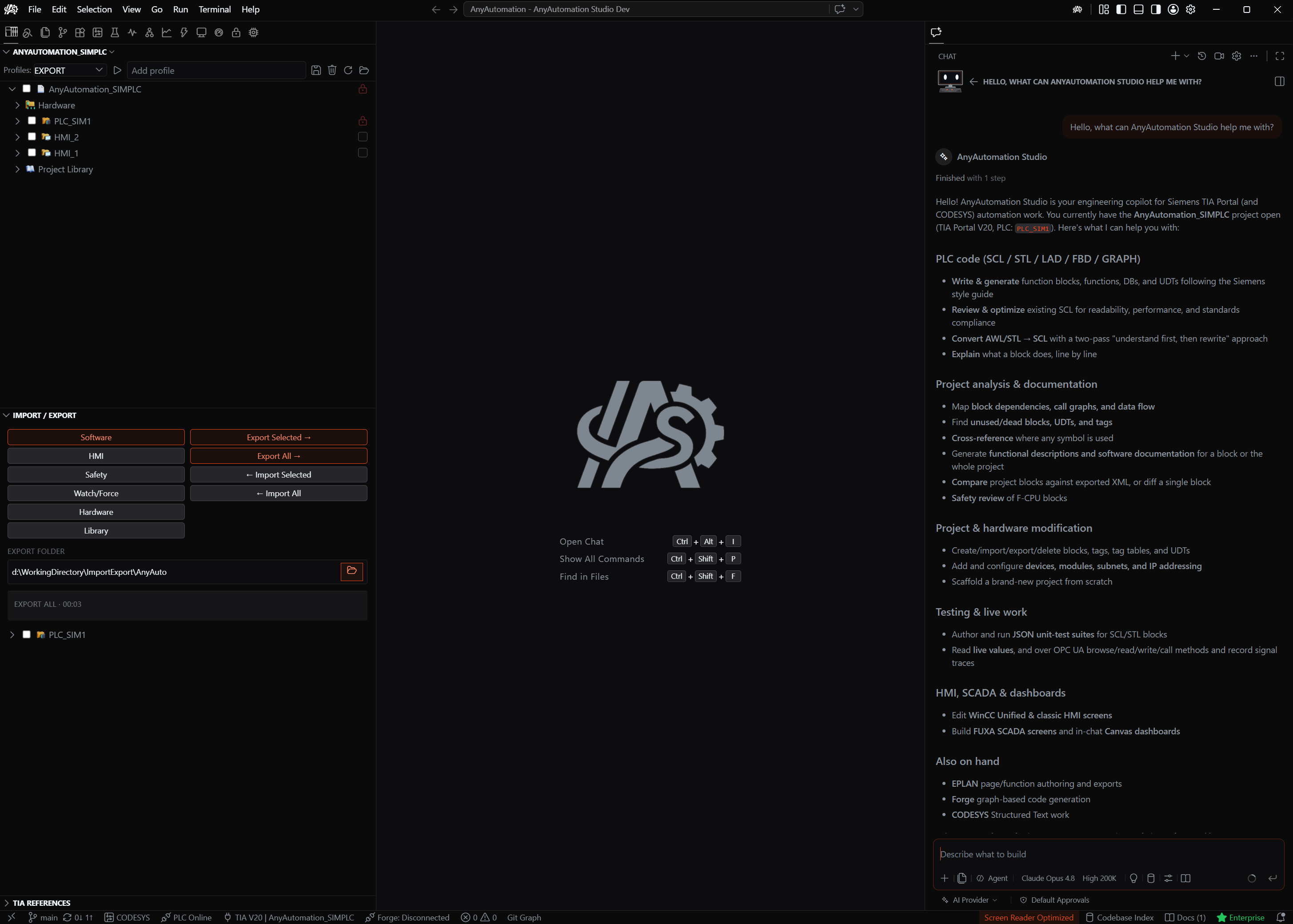Toggle the right-side box on HMI_1 row

[363, 152]
